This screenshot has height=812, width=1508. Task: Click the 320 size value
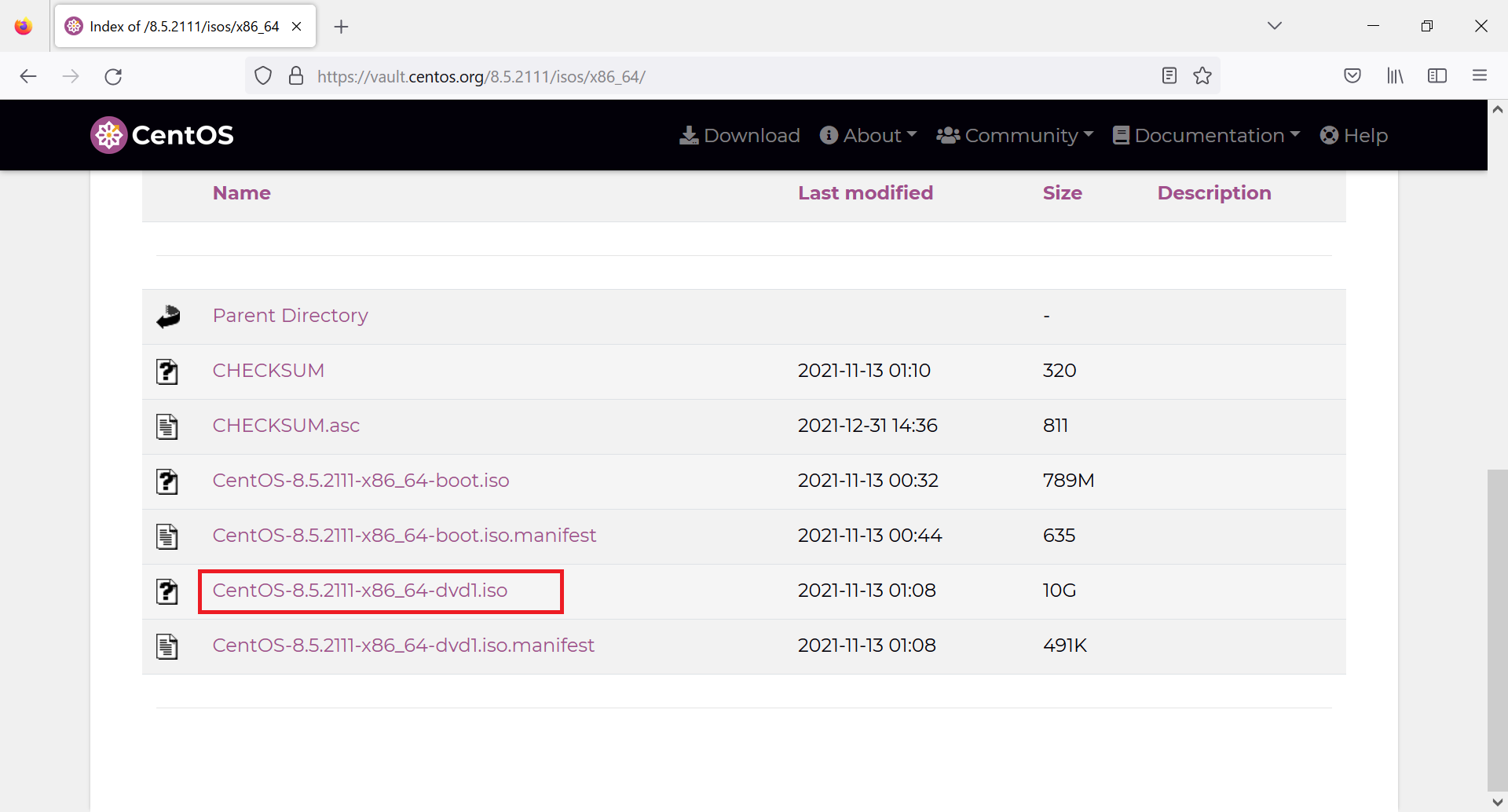1060,371
